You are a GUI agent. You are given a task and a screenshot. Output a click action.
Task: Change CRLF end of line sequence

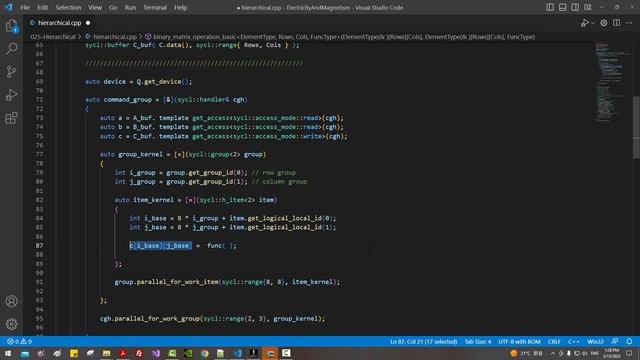tap(554, 341)
